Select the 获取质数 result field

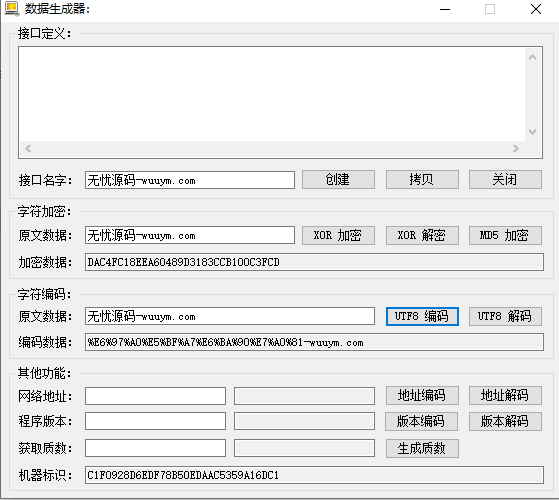point(304,448)
